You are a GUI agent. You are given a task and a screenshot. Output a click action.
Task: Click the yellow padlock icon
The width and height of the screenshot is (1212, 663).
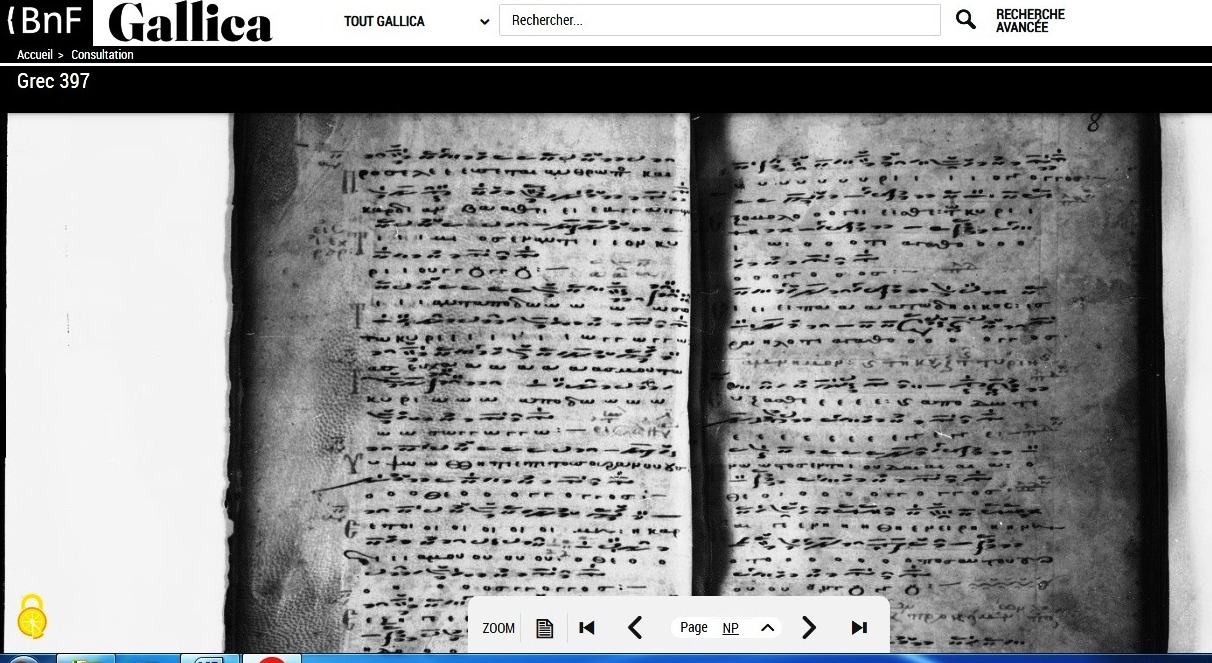33,616
